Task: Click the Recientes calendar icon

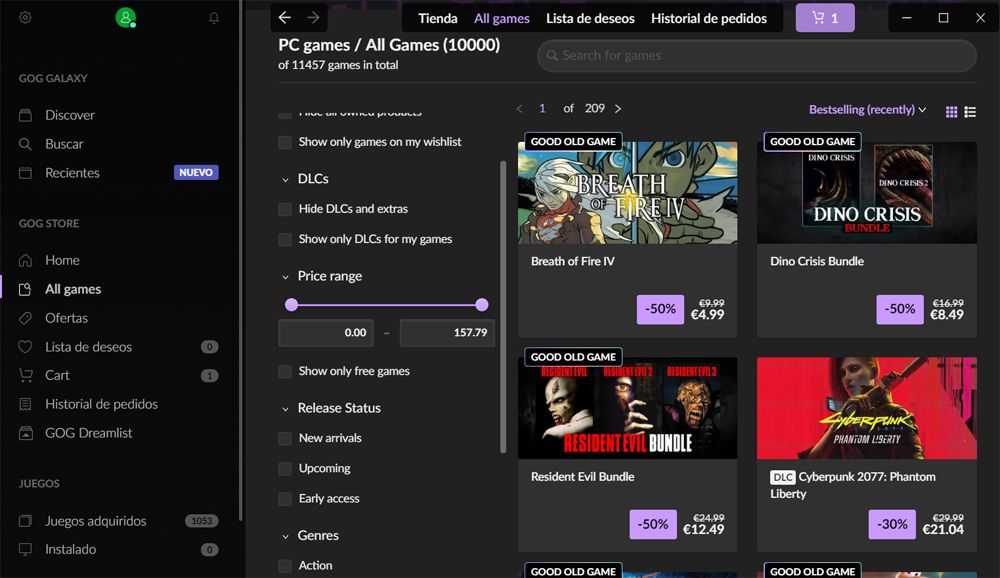Action: tap(26, 173)
